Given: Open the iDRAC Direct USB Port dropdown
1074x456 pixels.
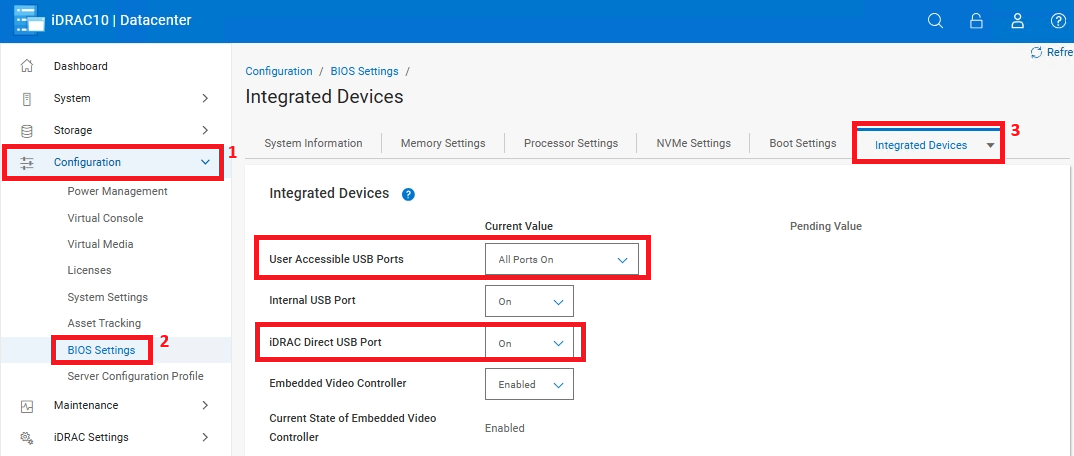Looking at the screenshot, I should click(x=529, y=343).
